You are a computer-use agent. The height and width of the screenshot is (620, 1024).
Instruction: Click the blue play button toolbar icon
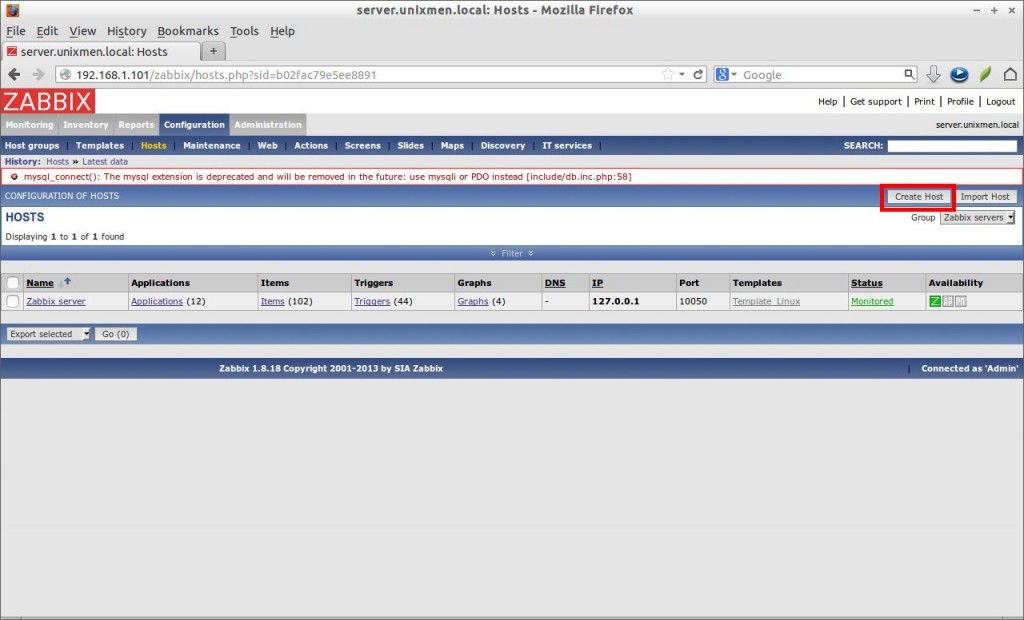pyautogui.click(x=959, y=74)
